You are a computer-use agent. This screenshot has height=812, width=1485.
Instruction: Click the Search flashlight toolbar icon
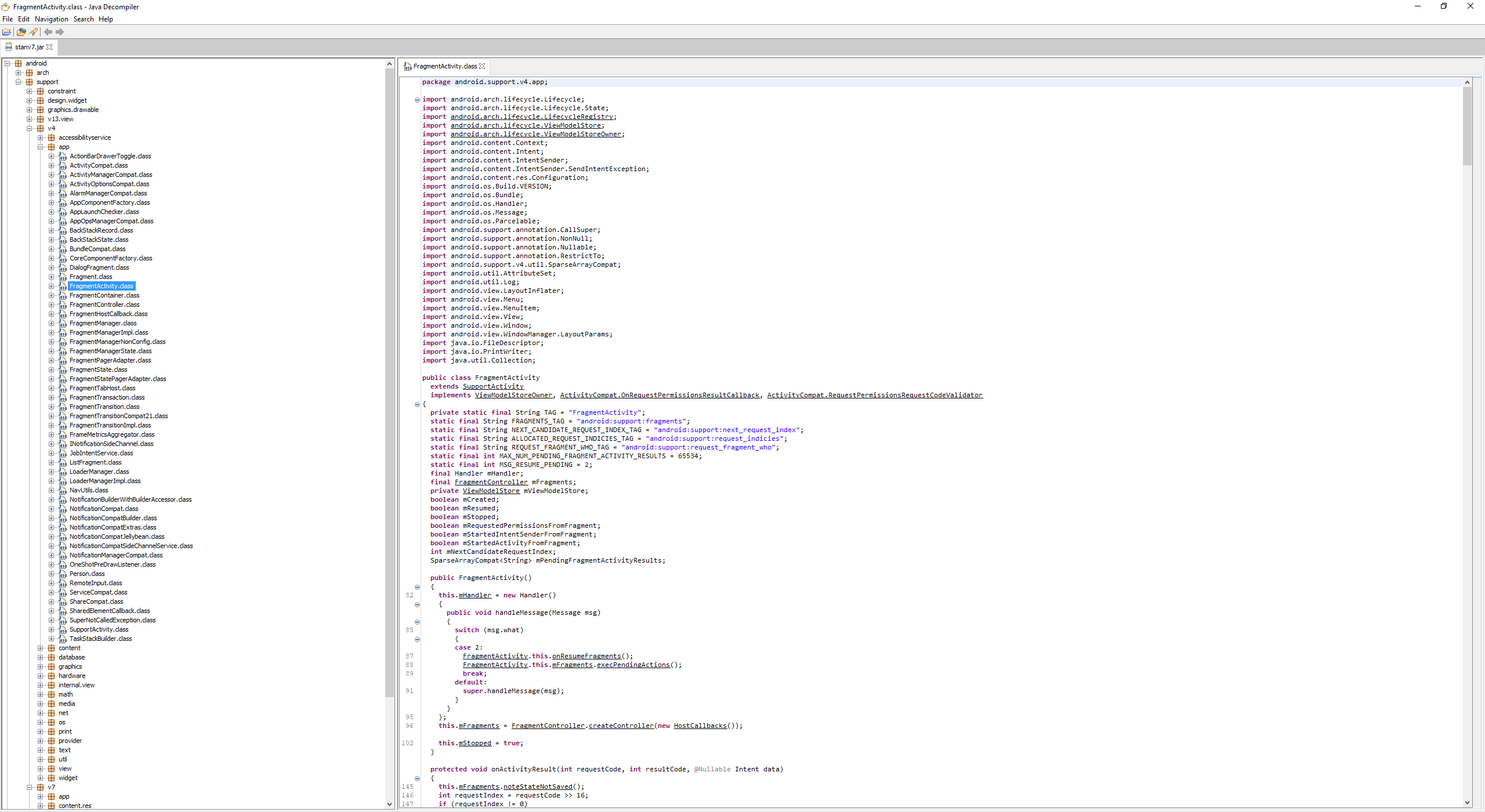pyautogui.click(x=33, y=32)
